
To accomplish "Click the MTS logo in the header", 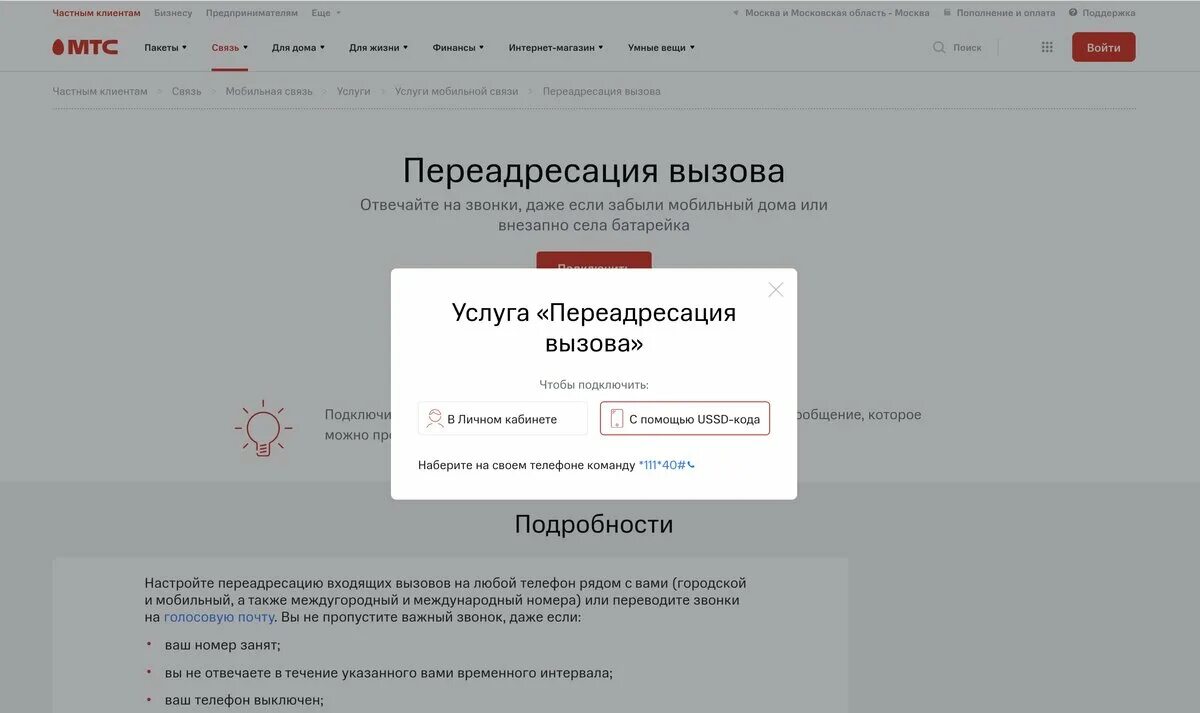I will coord(85,47).
